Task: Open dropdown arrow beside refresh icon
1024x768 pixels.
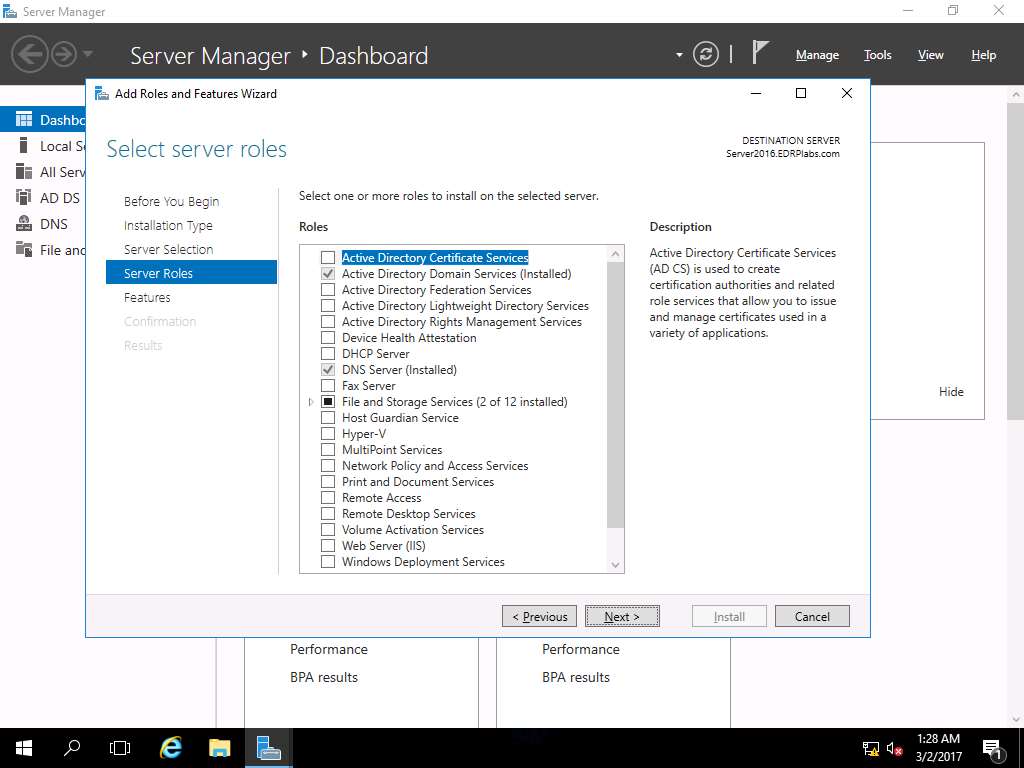Action: pyautogui.click(x=679, y=55)
